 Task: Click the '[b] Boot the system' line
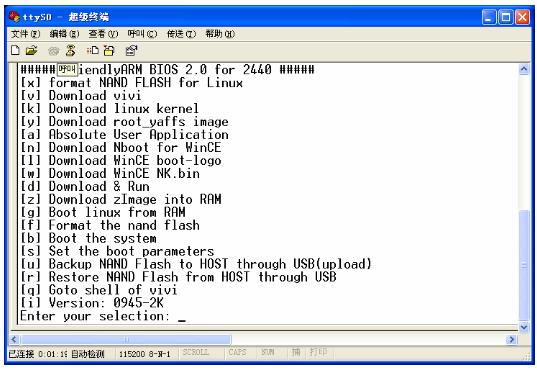[x=88, y=238]
